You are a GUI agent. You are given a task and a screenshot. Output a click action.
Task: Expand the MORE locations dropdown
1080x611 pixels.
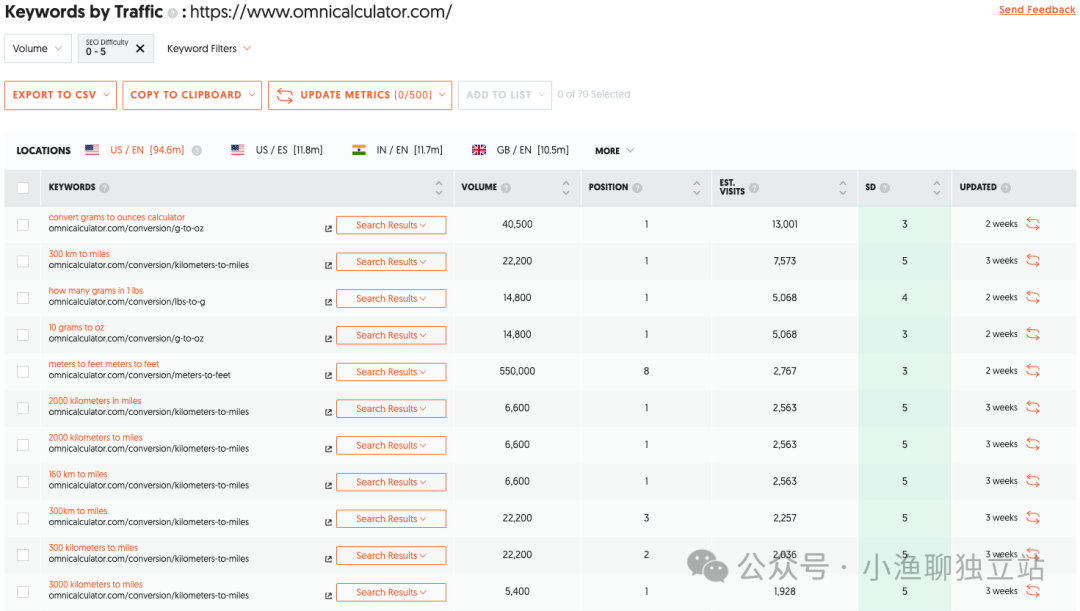pos(614,151)
